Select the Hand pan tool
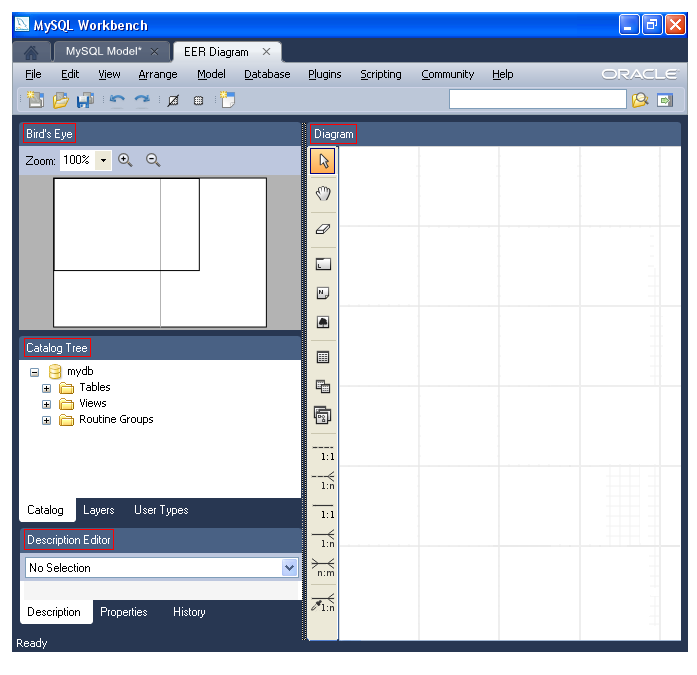Viewport: 697px width, 675px height. (323, 194)
